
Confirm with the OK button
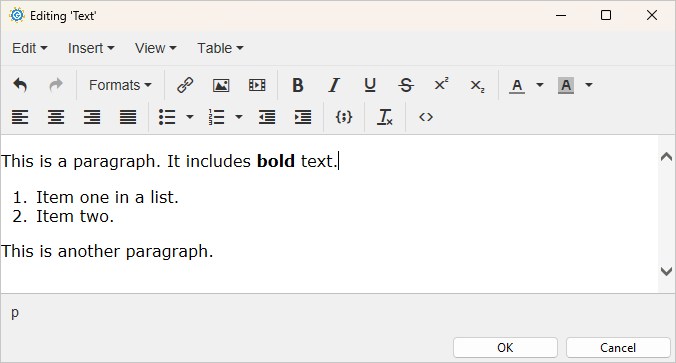click(x=505, y=347)
